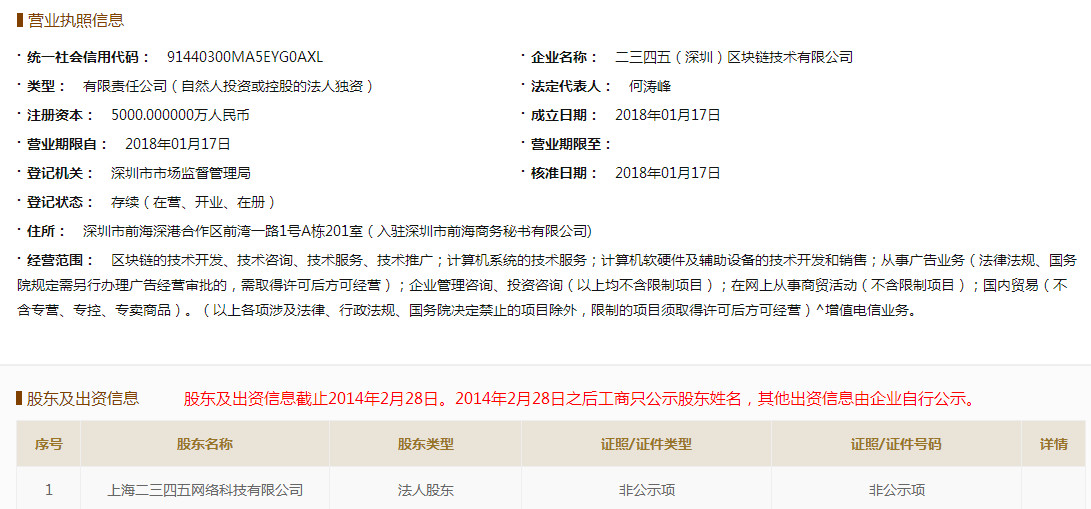Click the 股东名称 column header

point(205,444)
